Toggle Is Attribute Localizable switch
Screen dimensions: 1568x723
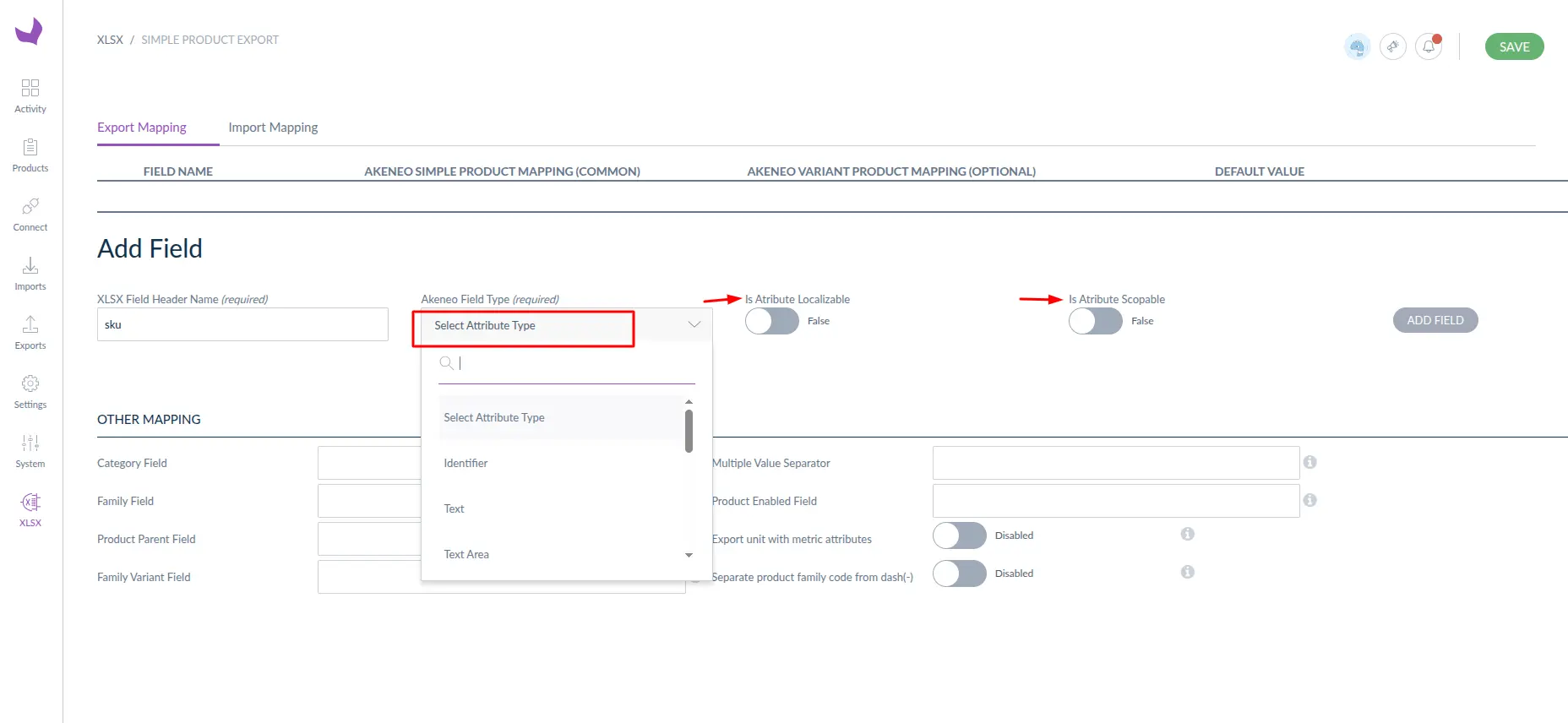coord(772,321)
